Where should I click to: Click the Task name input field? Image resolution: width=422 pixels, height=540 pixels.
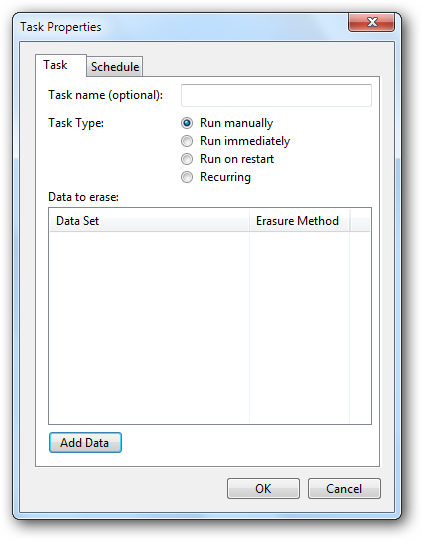(276, 95)
